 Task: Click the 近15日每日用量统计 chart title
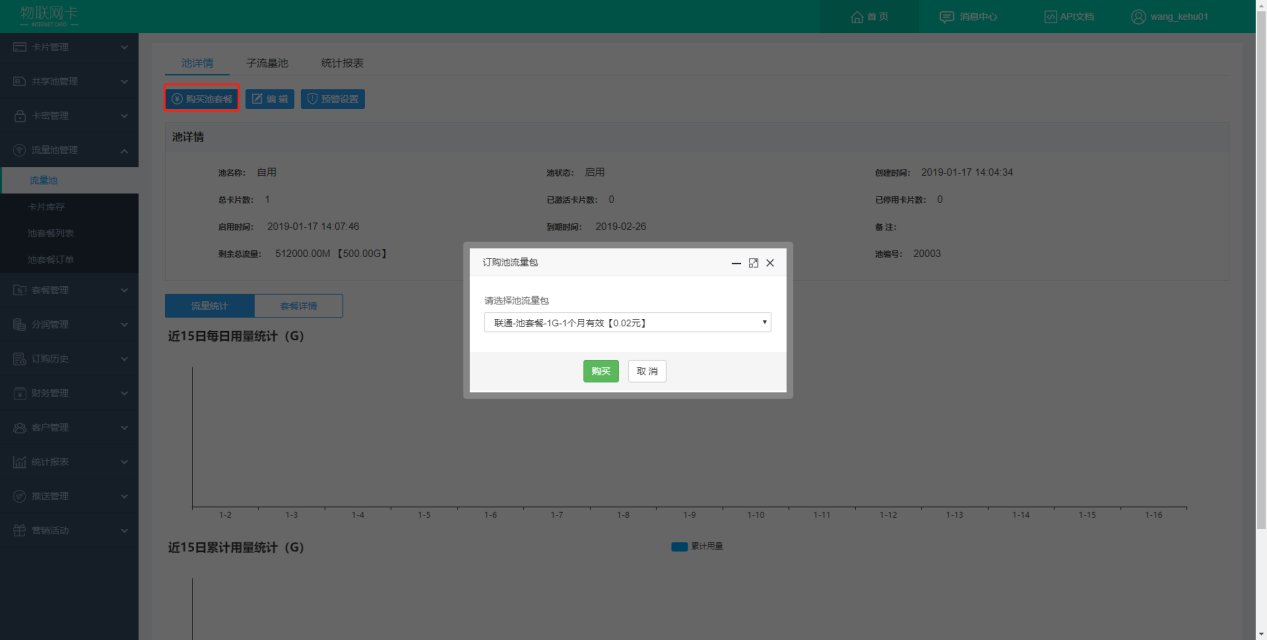(236, 336)
